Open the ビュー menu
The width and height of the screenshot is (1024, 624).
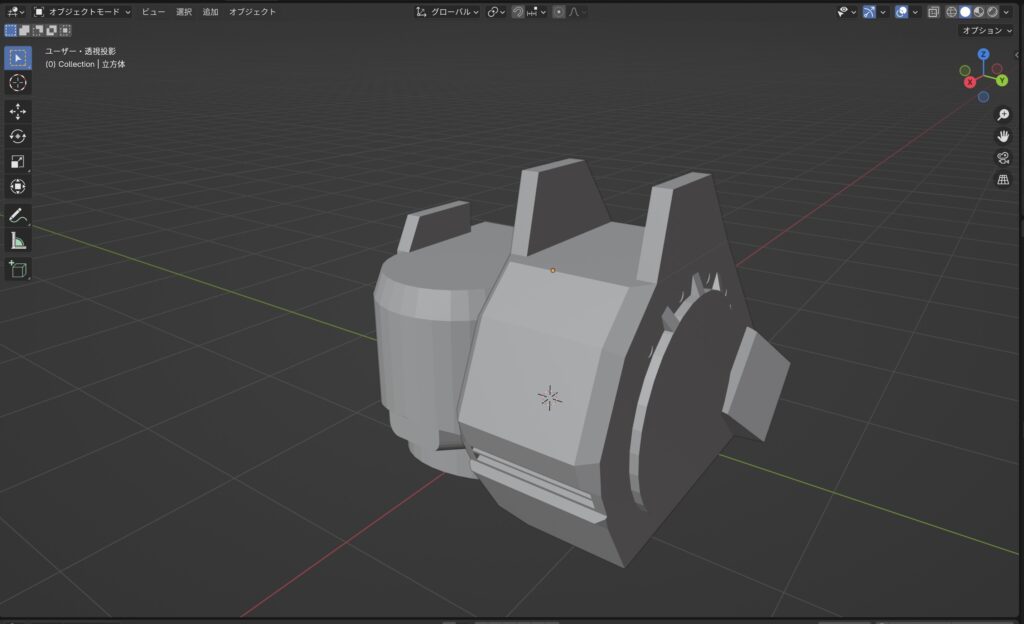pyautogui.click(x=153, y=12)
